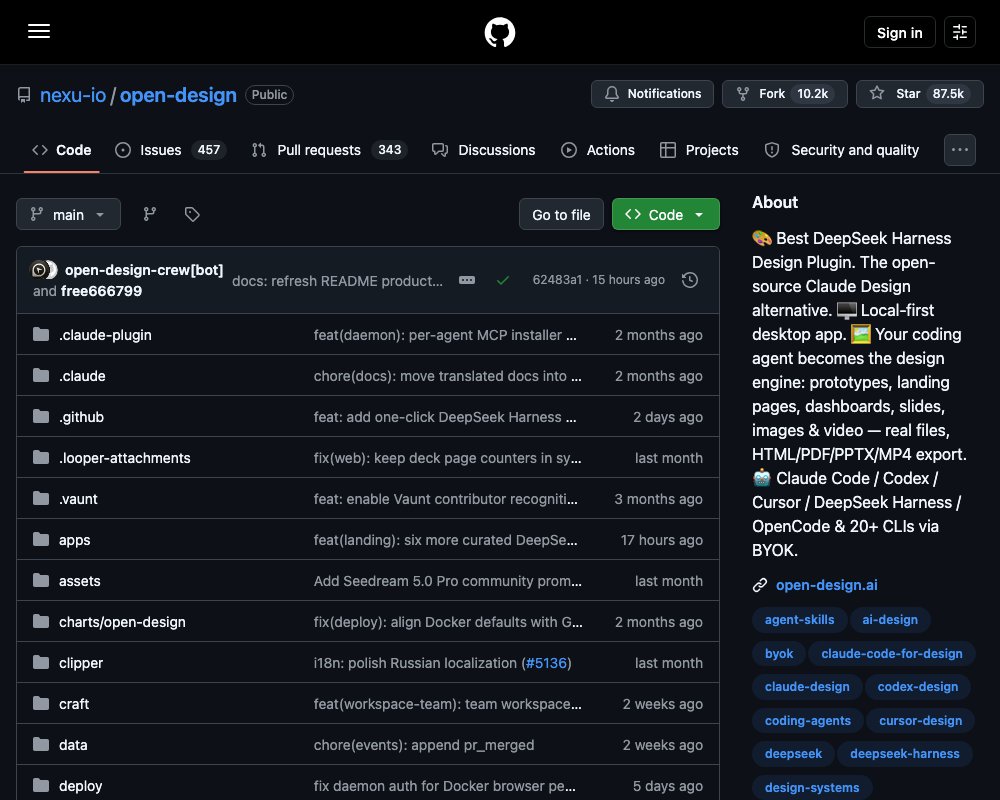Open 'chore(events): append pr_merged' commit
This screenshot has width=1000, height=800.
coord(424,745)
